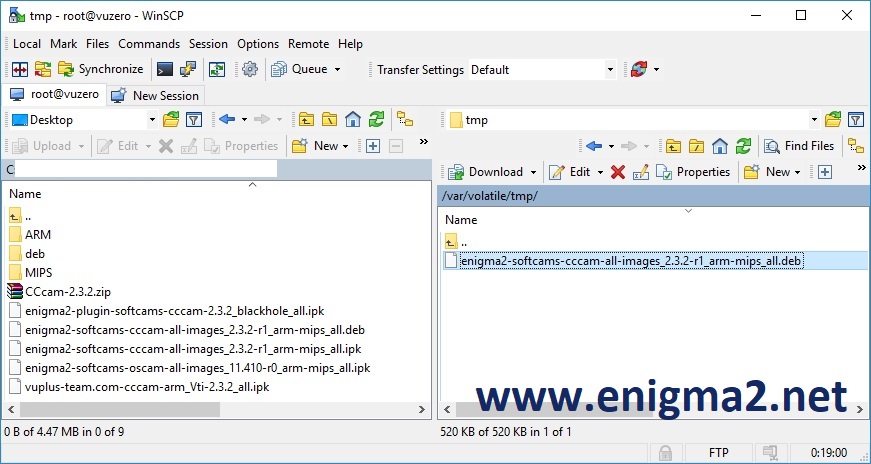The width and height of the screenshot is (871, 464).
Task: Click the keep remote directory up to date icon
Action: pos(217,69)
